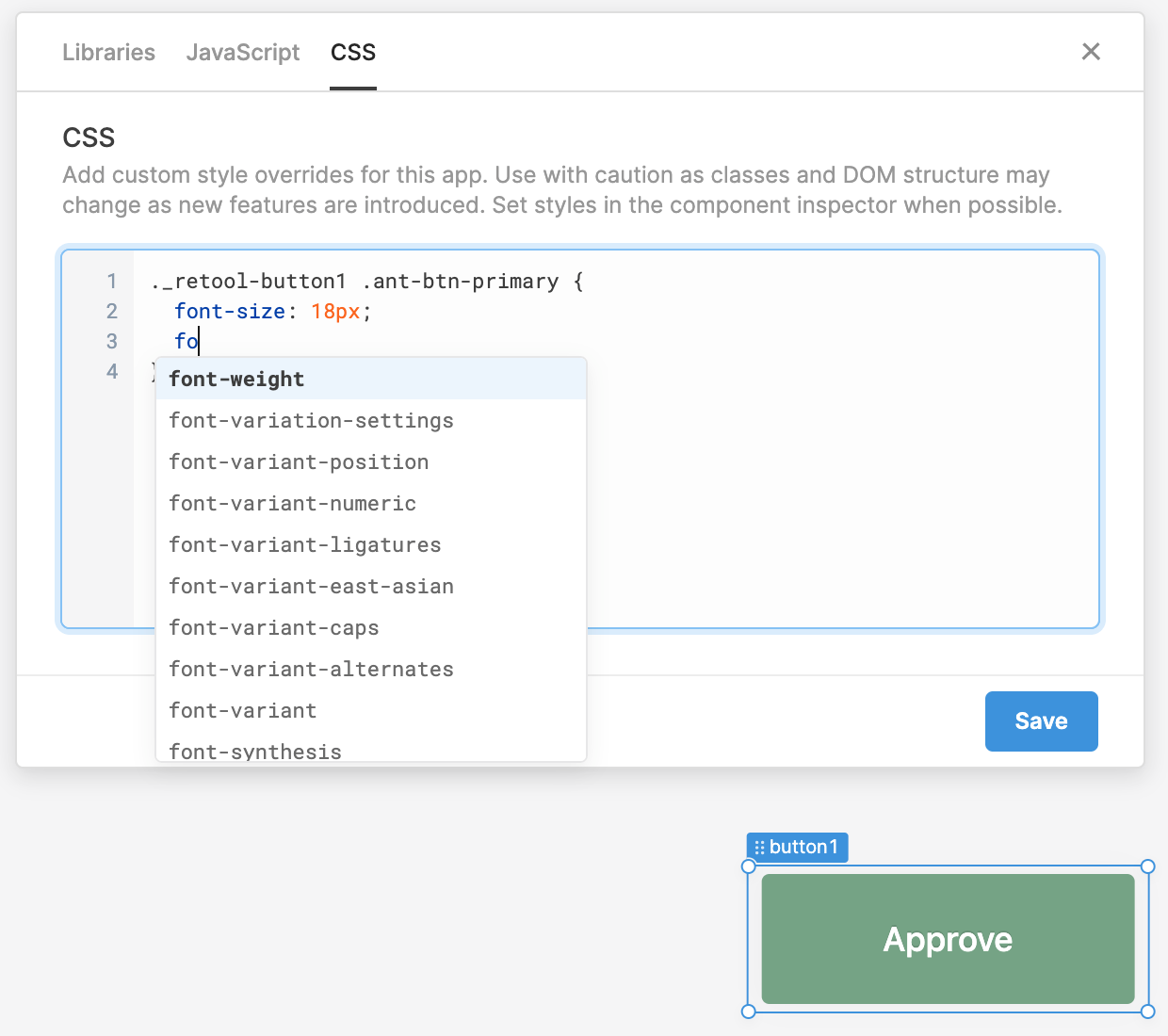Click the .ant-btn-primary selector text

[x=461, y=281]
